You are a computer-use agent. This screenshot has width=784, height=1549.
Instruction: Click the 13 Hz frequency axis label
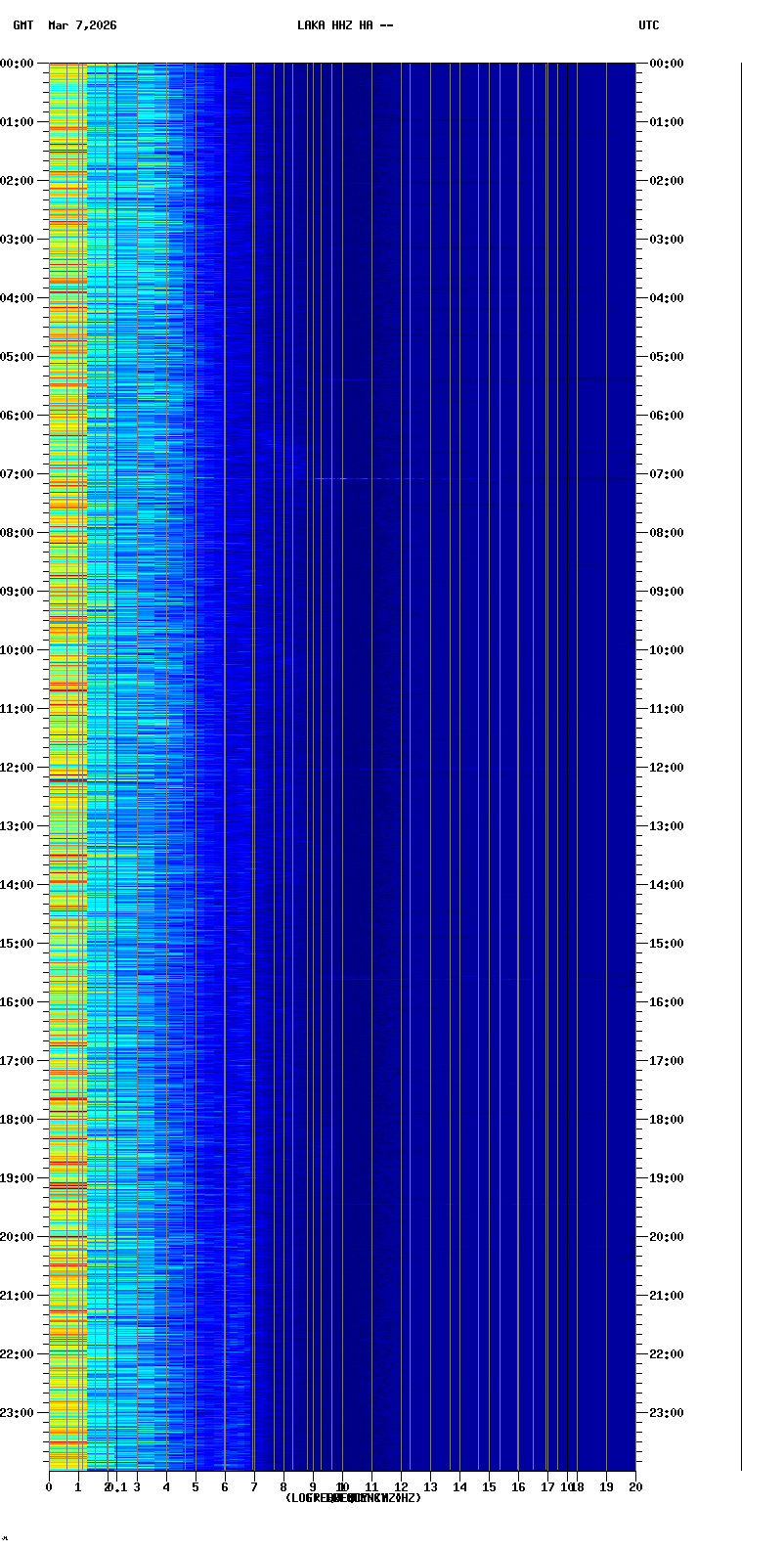(430, 1487)
